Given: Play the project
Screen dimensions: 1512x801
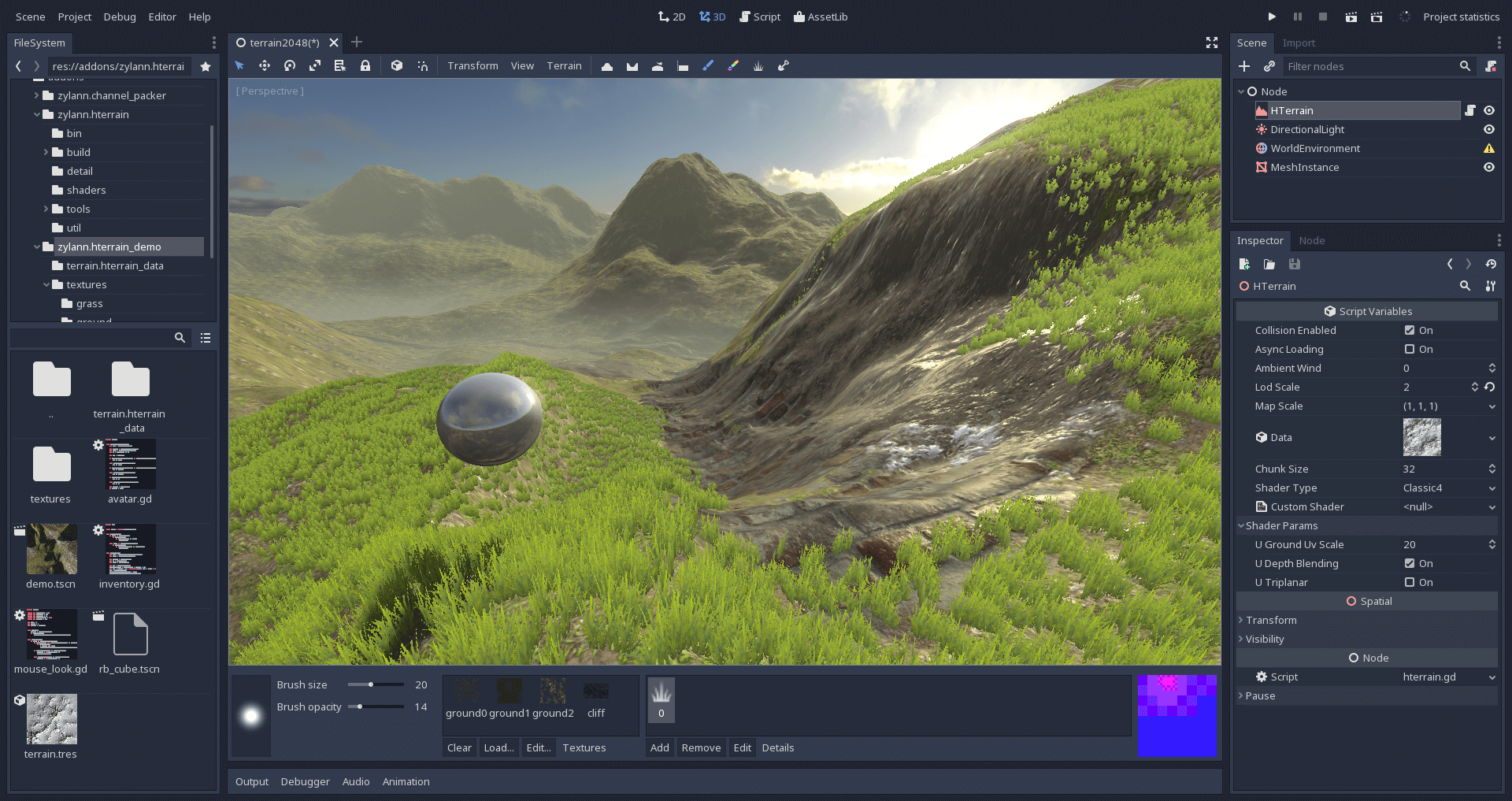Looking at the screenshot, I should 1272,17.
